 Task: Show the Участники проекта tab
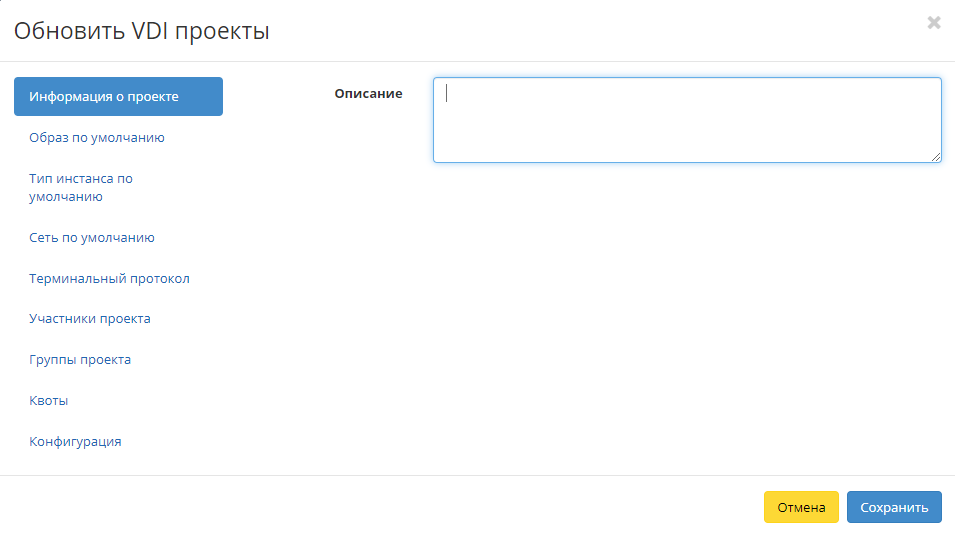tap(90, 319)
